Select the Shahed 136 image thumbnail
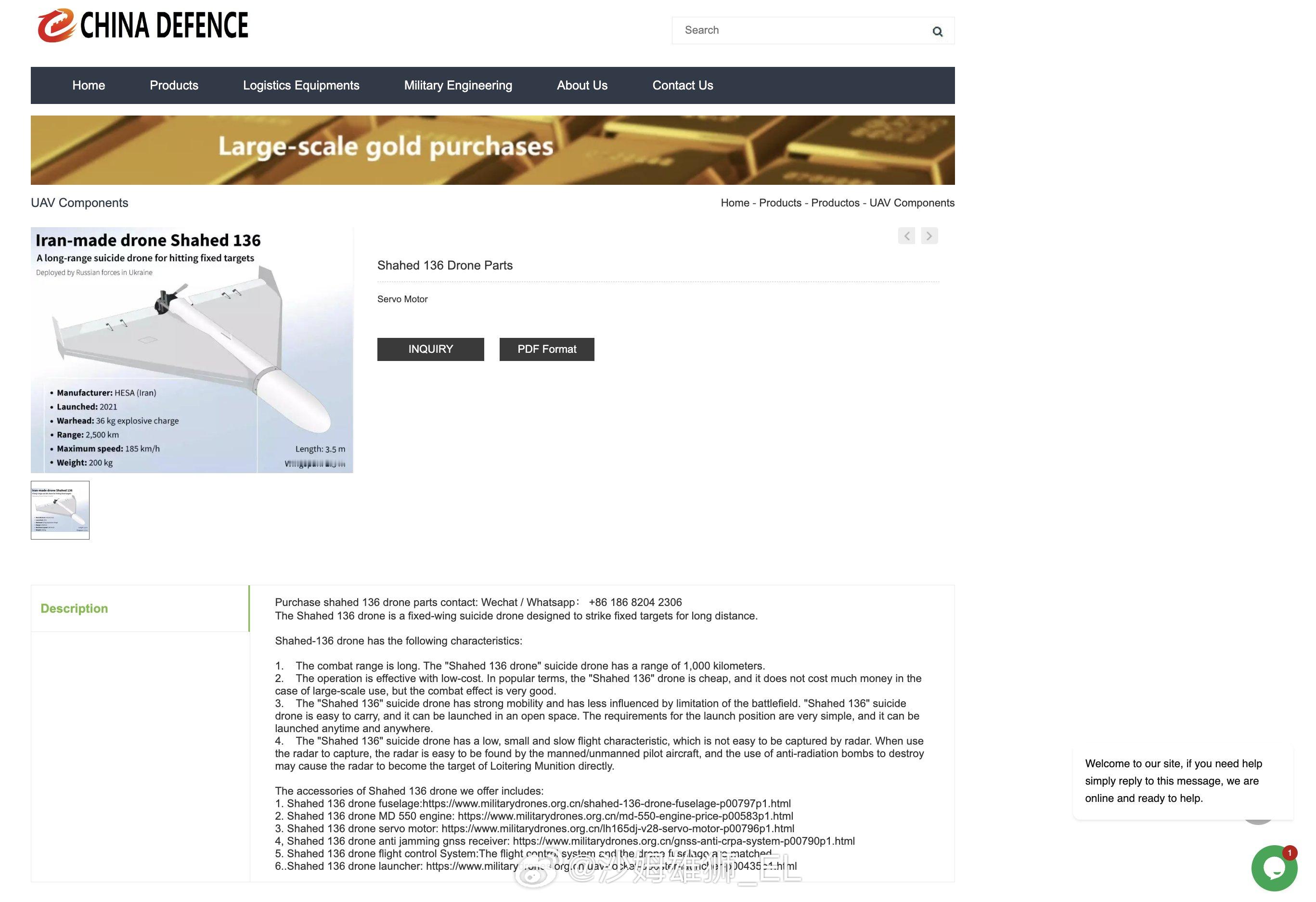 tap(60, 510)
